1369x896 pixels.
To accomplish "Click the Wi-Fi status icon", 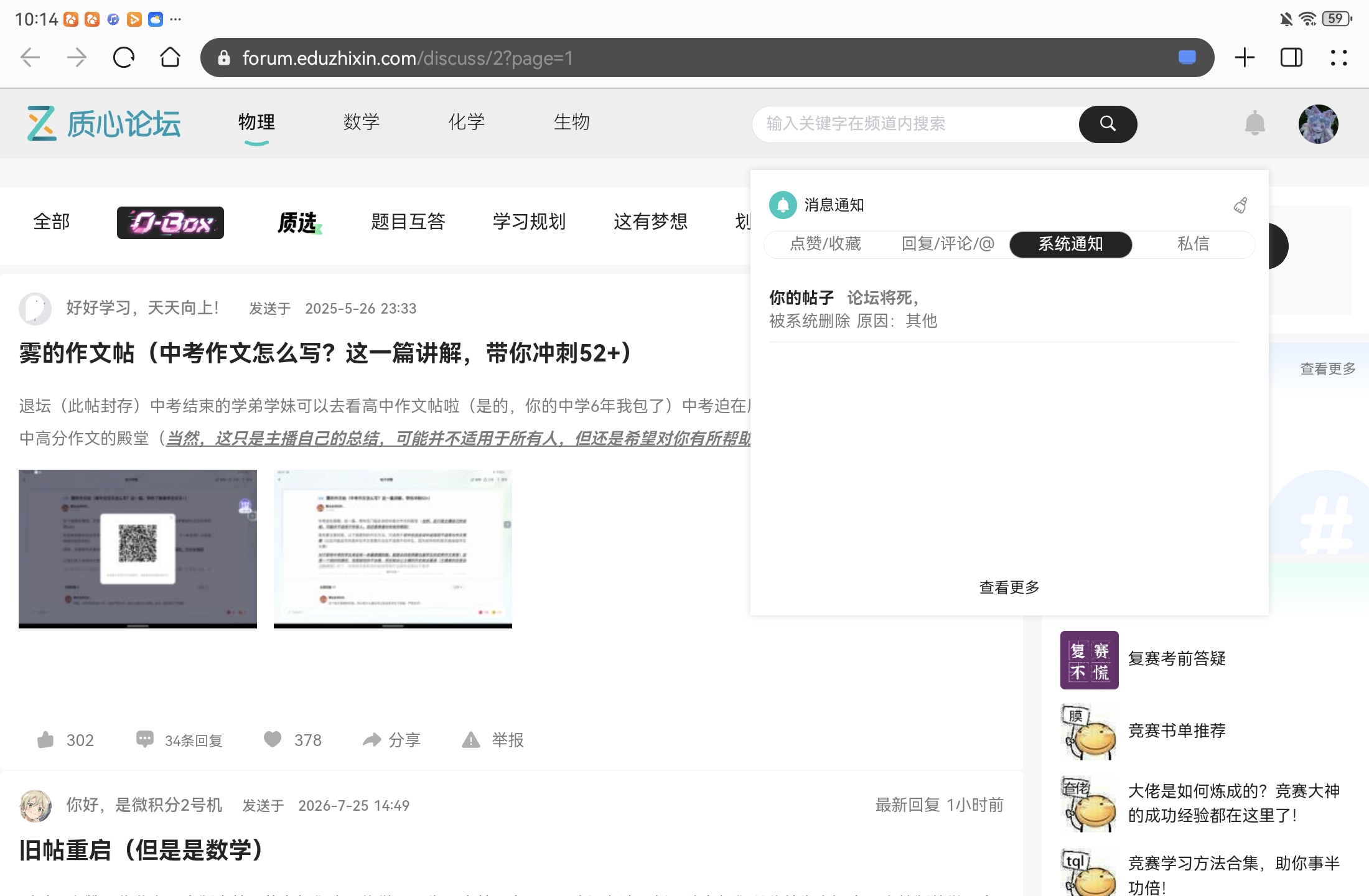I will pyautogui.click(x=1307, y=19).
